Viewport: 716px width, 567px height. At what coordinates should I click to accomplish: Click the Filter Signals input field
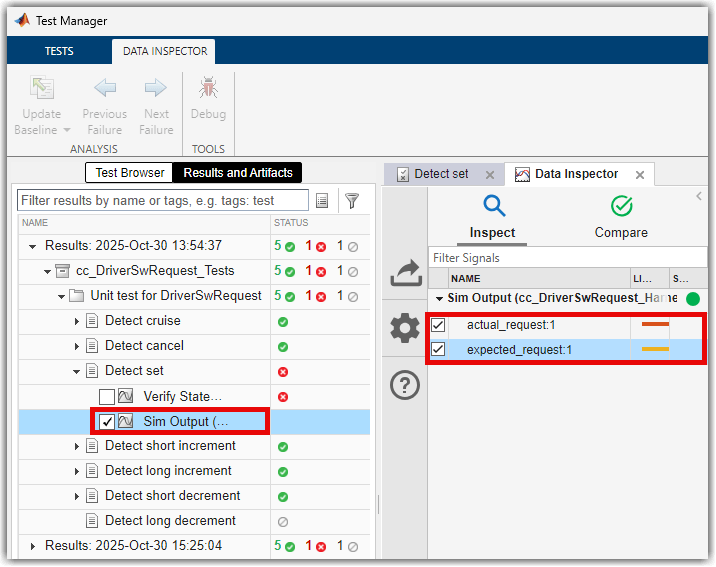point(568,258)
